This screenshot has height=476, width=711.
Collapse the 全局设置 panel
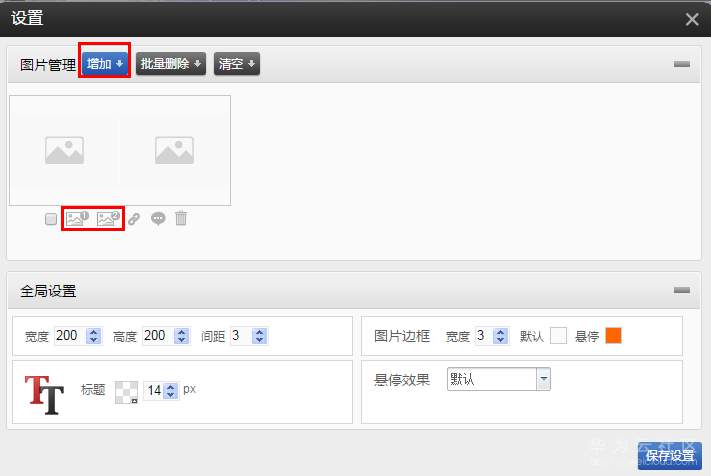682,290
